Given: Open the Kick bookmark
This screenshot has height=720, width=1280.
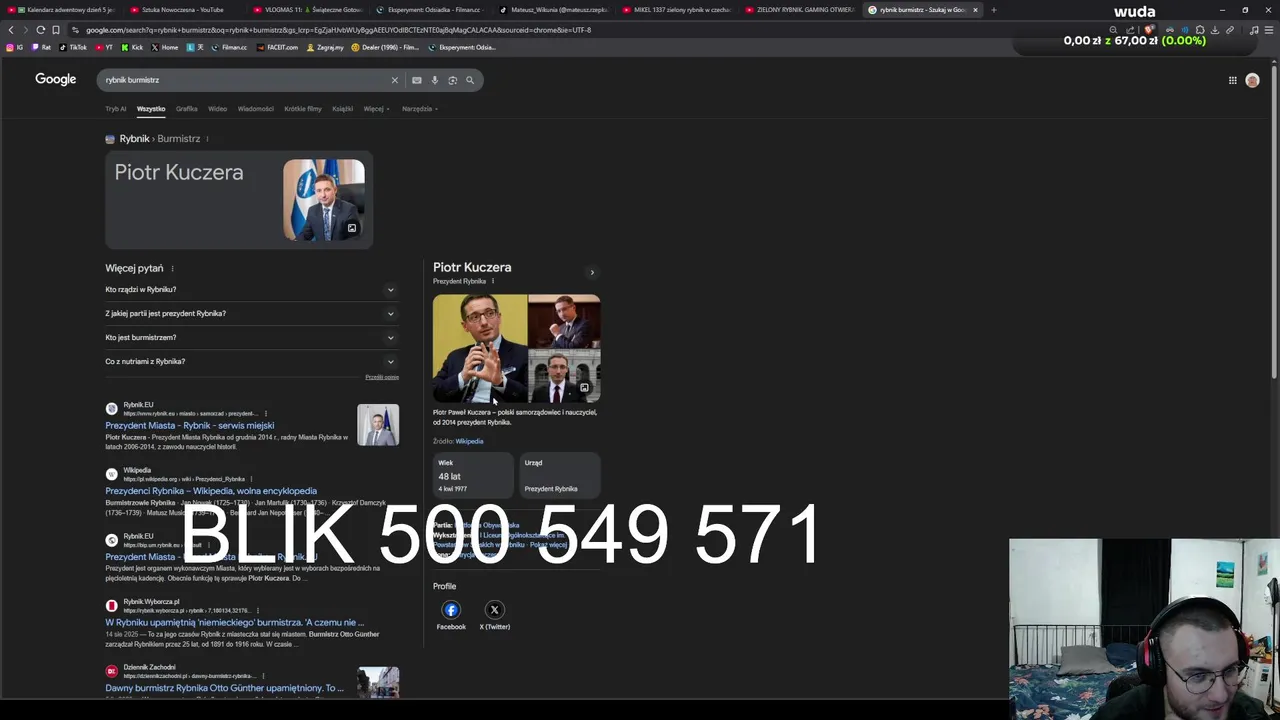Looking at the screenshot, I should pyautogui.click(x=133, y=47).
